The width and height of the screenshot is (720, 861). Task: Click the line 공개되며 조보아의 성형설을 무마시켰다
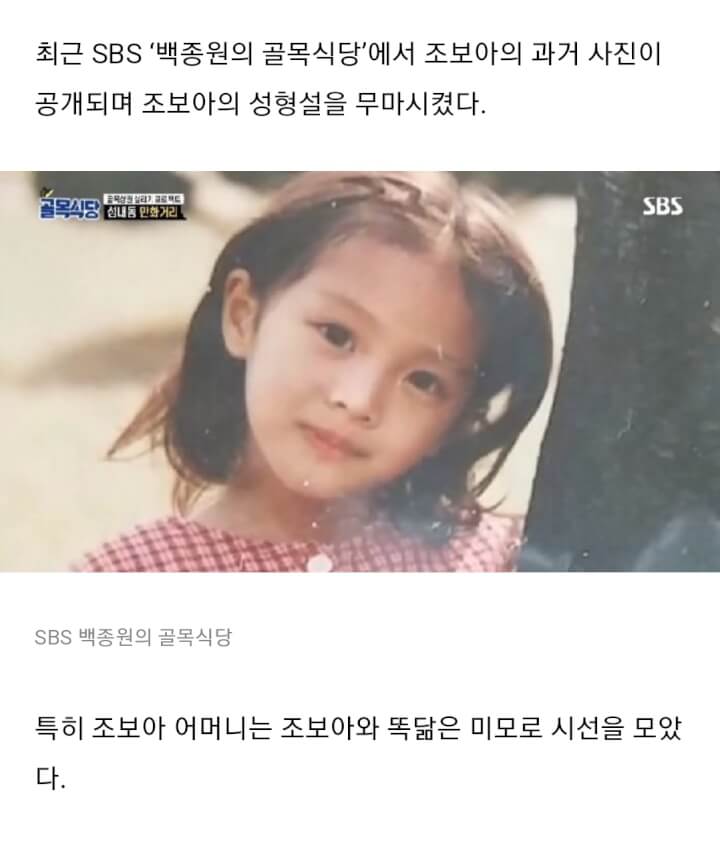coord(260,104)
